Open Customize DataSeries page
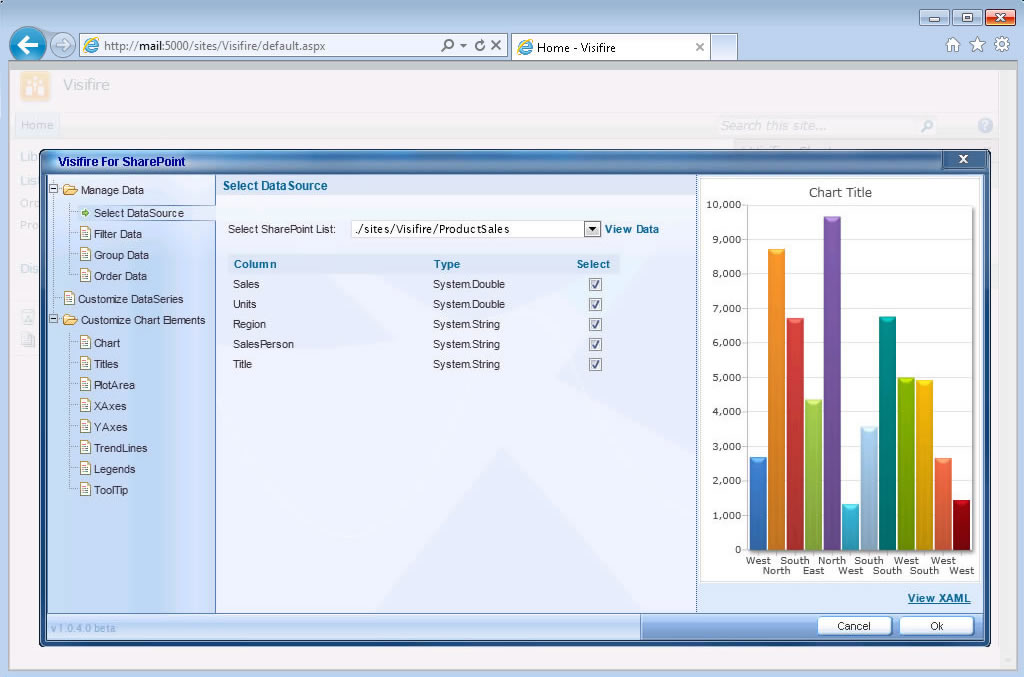 pyautogui.click(x=131, y=298)
